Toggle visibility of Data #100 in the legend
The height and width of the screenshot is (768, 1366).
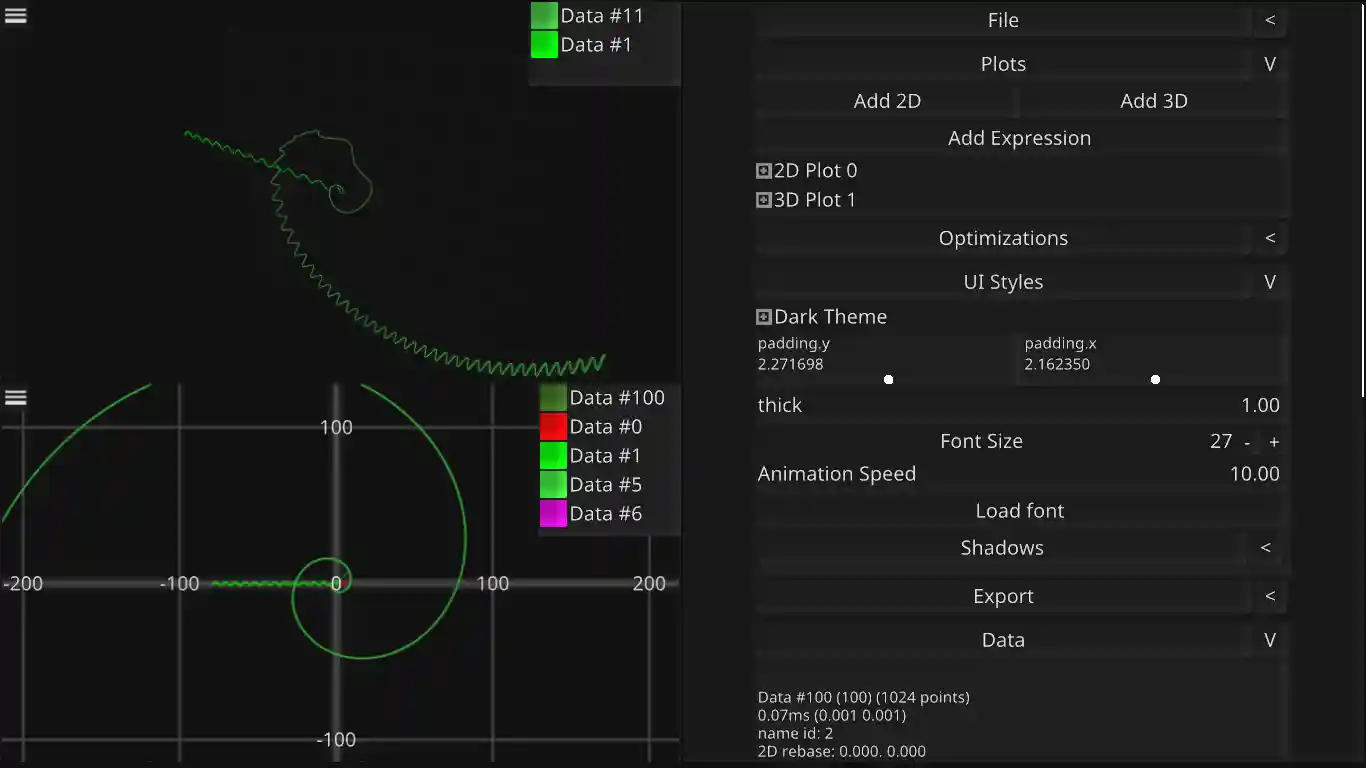551,397
